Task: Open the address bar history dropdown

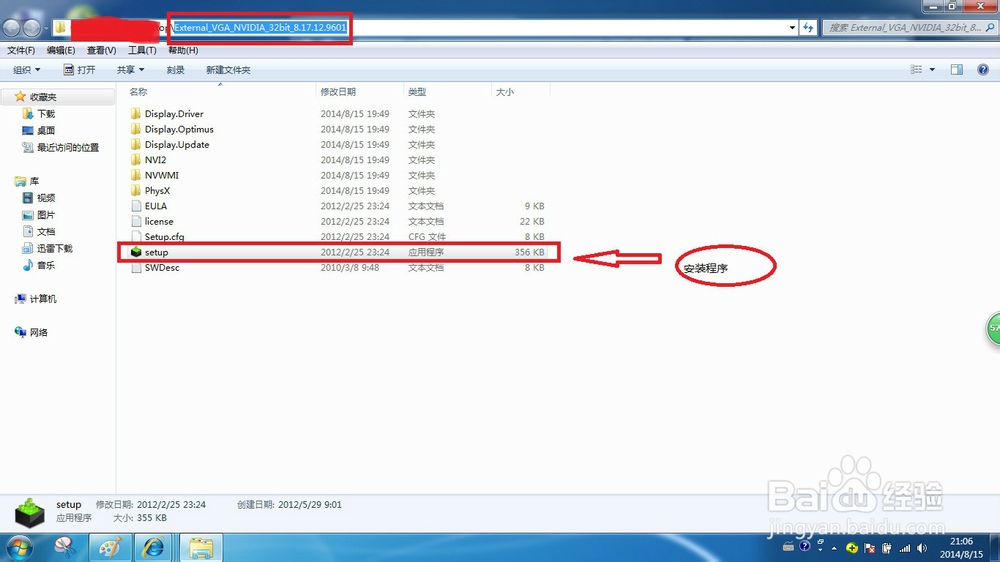Action: pos(792,27)
